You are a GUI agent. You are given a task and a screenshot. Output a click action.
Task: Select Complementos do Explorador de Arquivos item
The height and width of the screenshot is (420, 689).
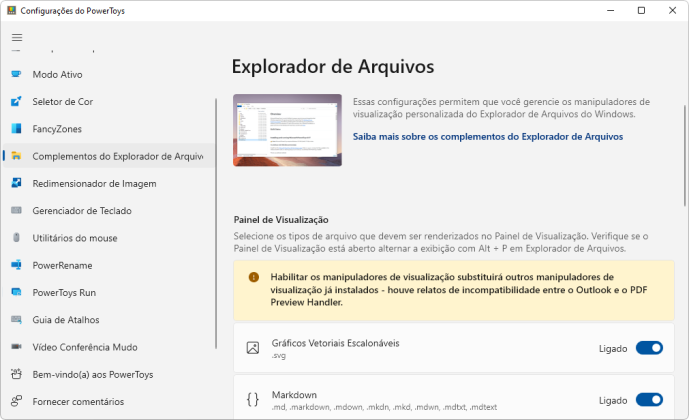(x=109, y=156)
